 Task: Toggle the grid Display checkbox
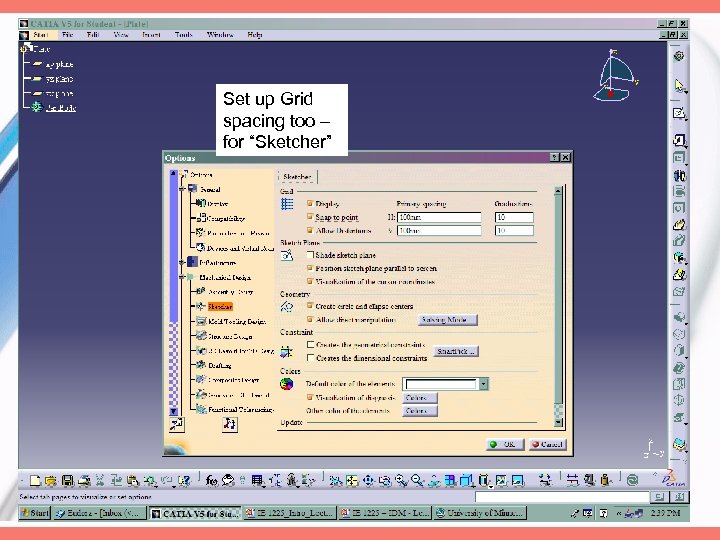(310, 203)
